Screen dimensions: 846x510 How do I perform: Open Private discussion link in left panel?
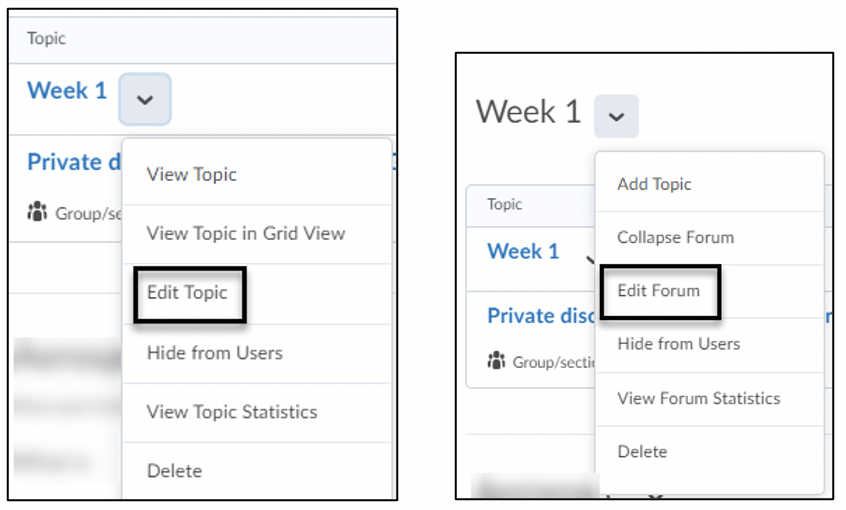[66, 162]
